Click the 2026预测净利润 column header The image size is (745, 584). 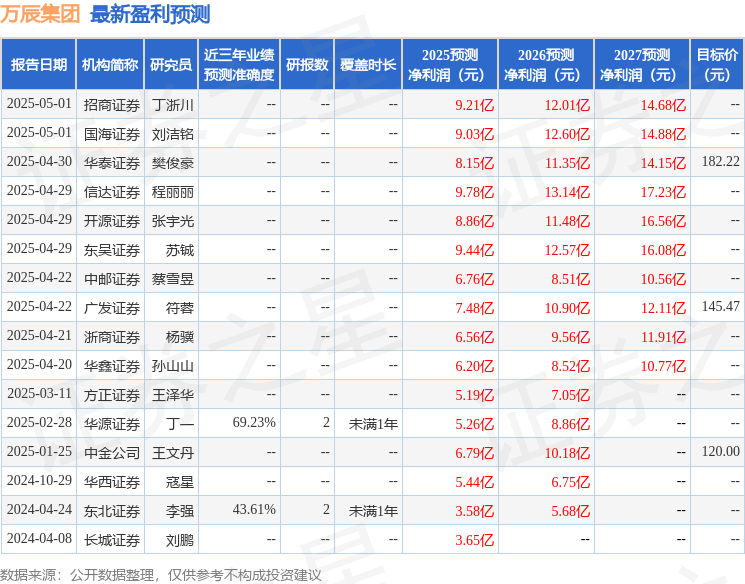pyautogui.click(x=546, y=65)
